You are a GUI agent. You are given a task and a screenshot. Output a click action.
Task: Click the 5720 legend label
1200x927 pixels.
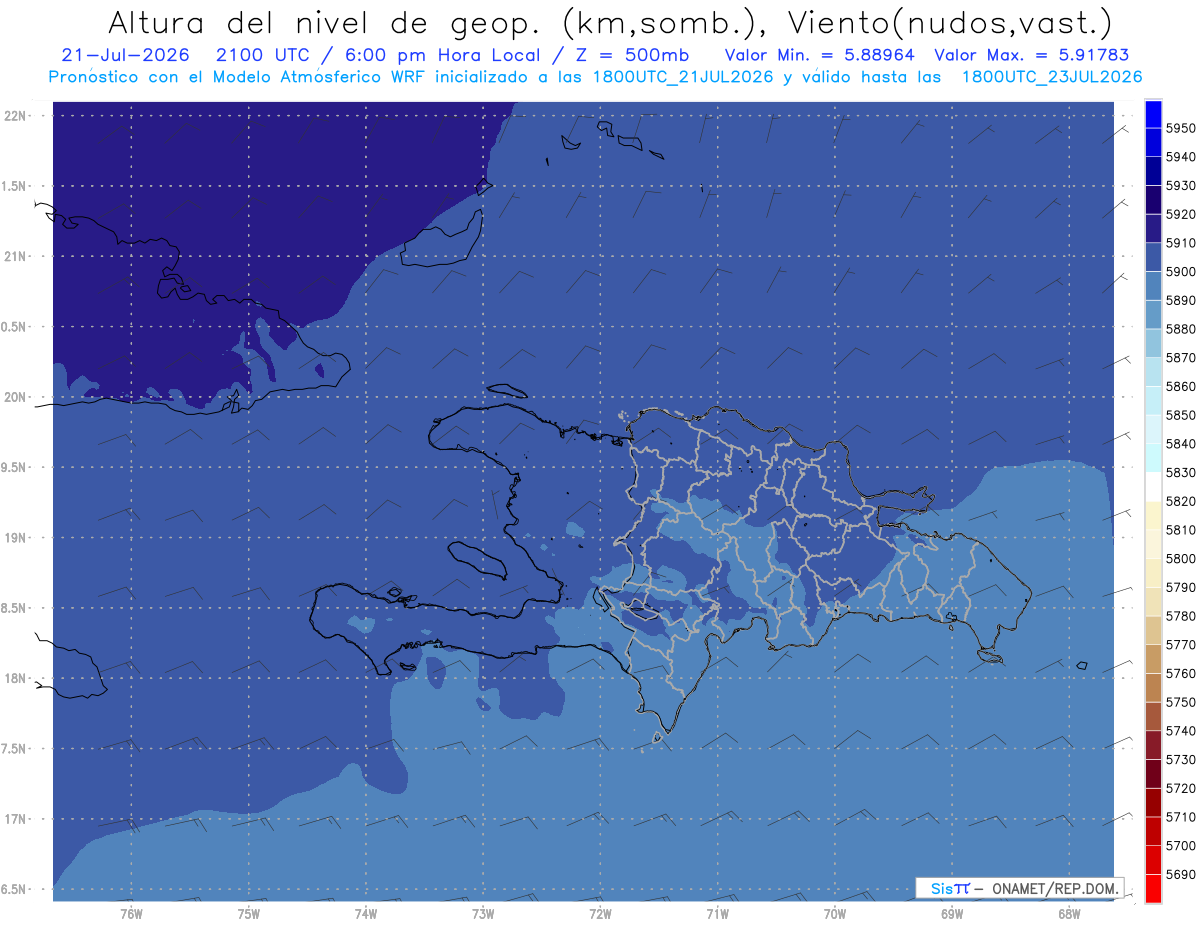coord(1180,788)
